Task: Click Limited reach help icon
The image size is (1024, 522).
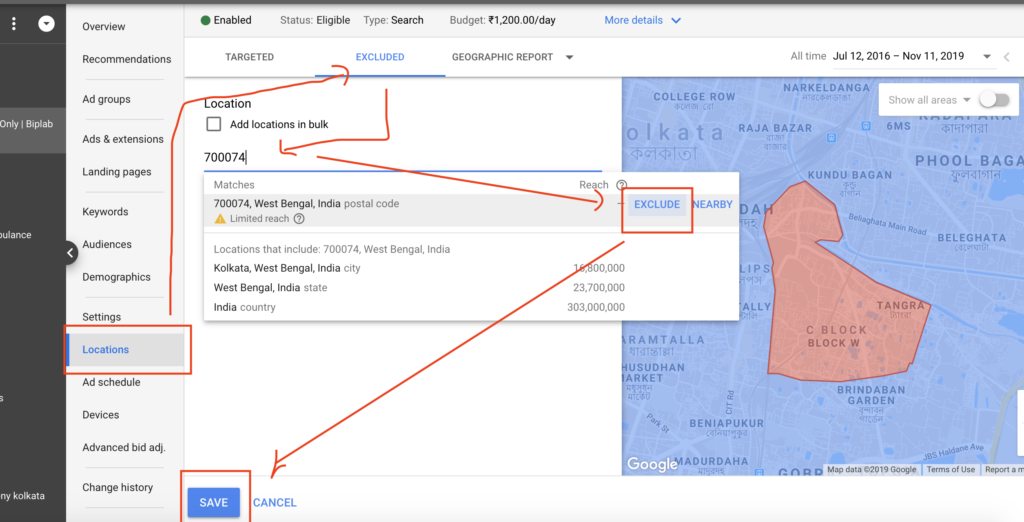Action: click(x=299, y=219)
